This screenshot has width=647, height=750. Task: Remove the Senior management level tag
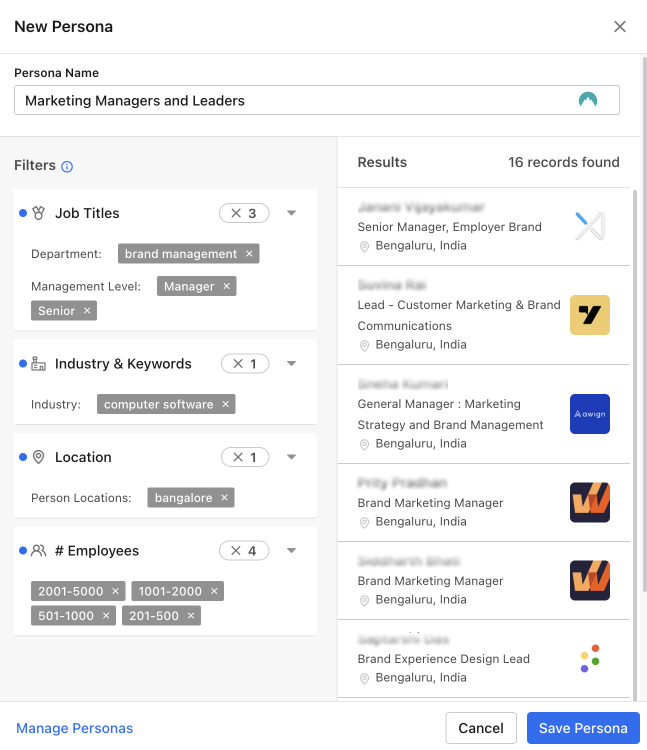87,311
